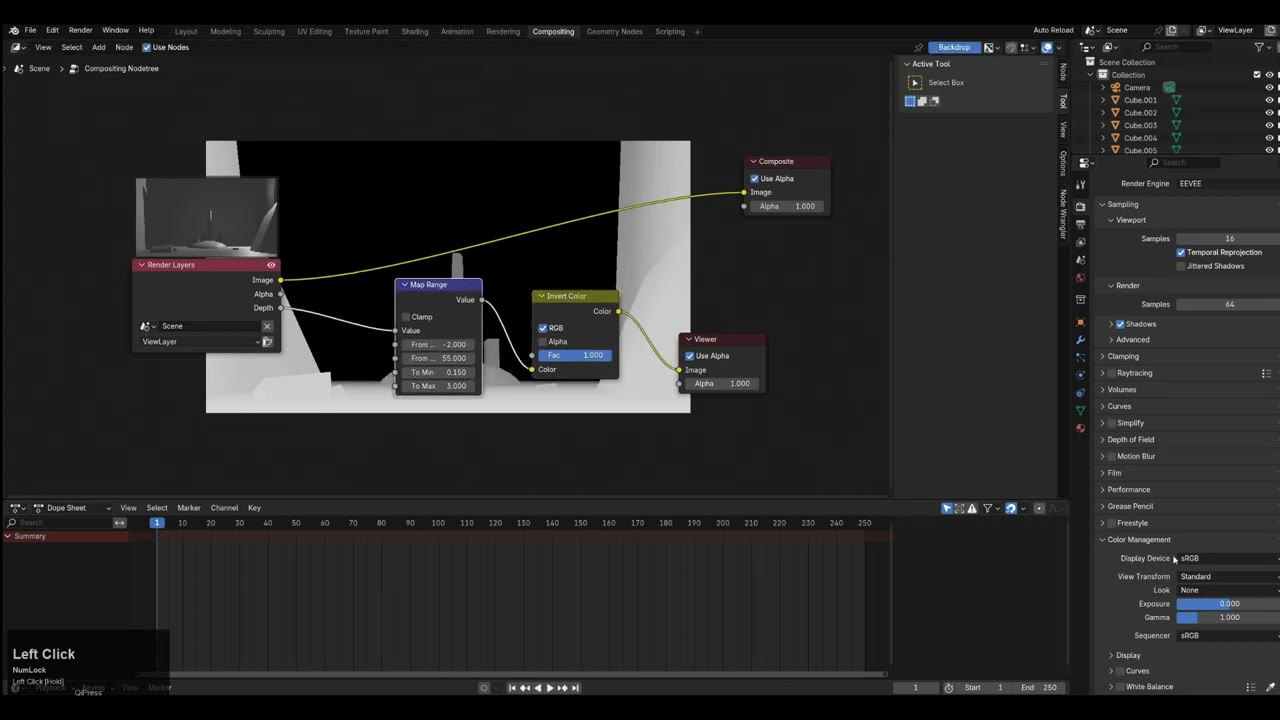The image size is (1280, 720).
Task: Open the Object Data green triangle tab
Action: (x=1080, y=410)
